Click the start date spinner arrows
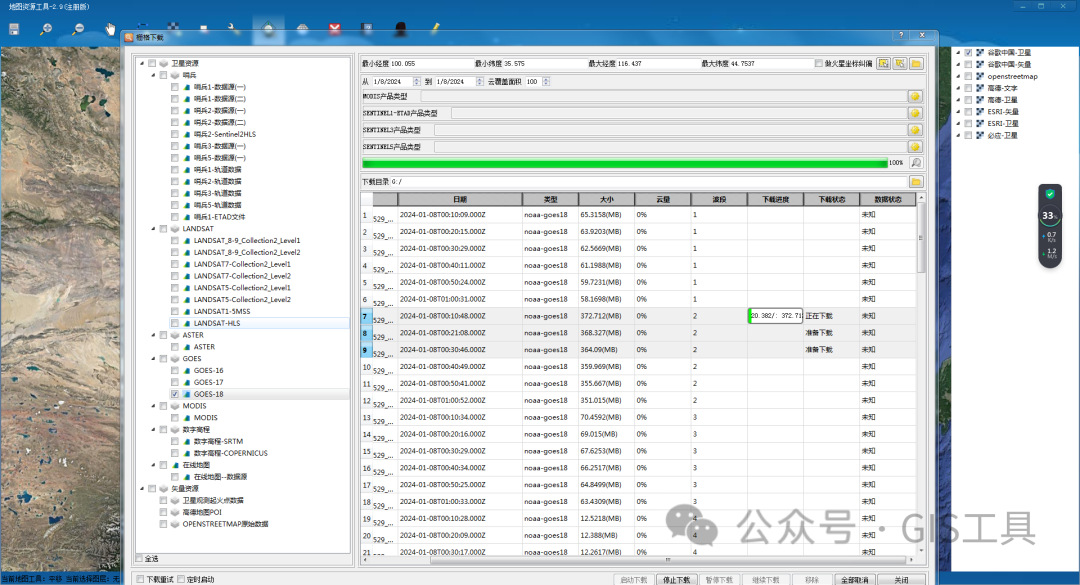Viewport: 1080px width, 585px height. [417, 81]
